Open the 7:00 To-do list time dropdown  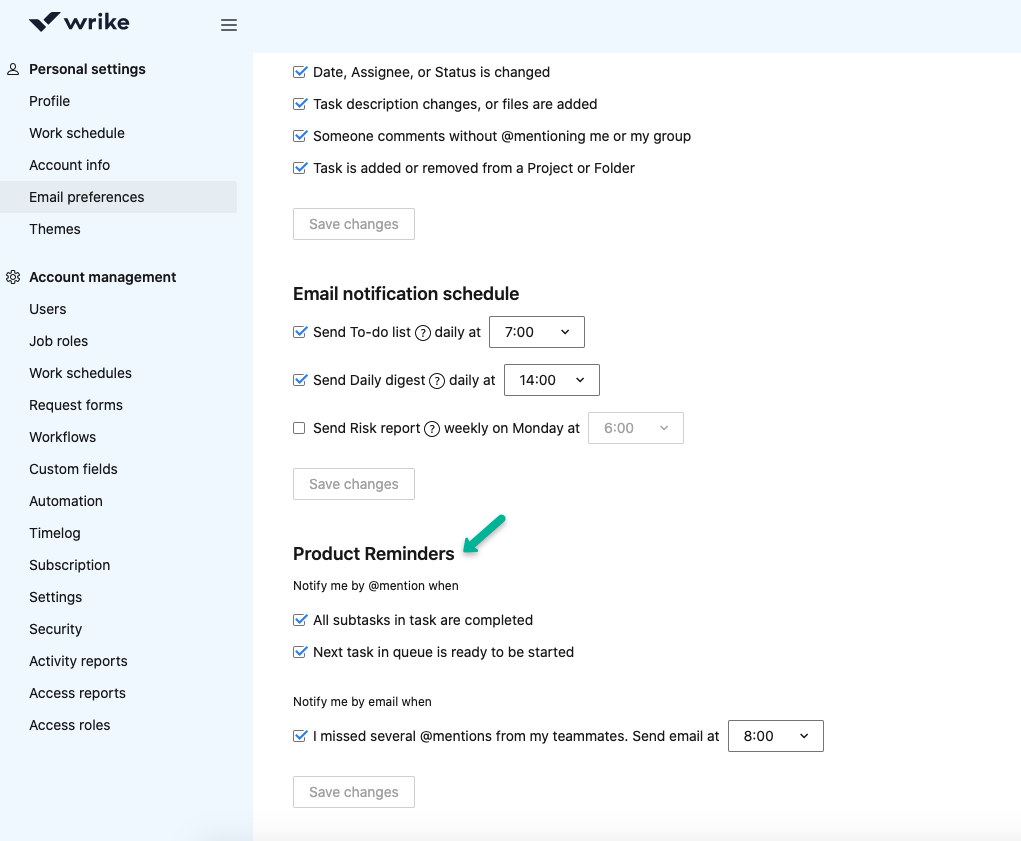(x=537, y=332)
